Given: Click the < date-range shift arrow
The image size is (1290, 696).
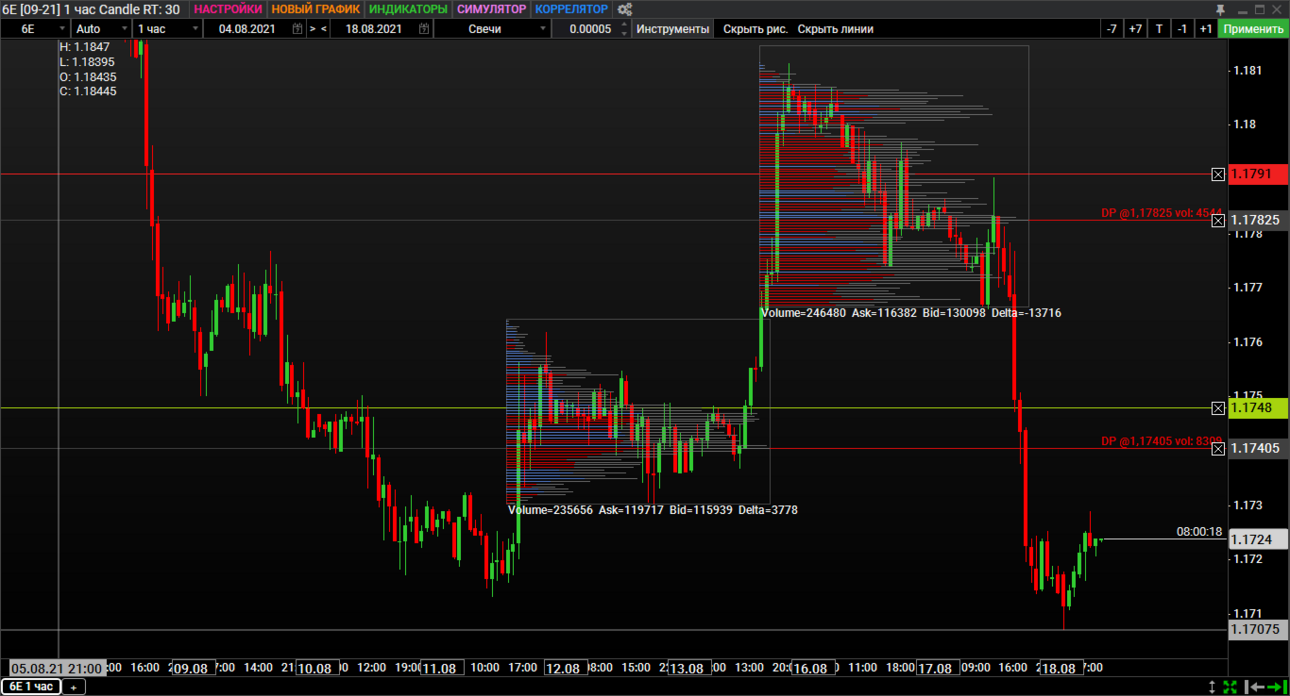Looking at the screenshot, I should click(324, 29).
